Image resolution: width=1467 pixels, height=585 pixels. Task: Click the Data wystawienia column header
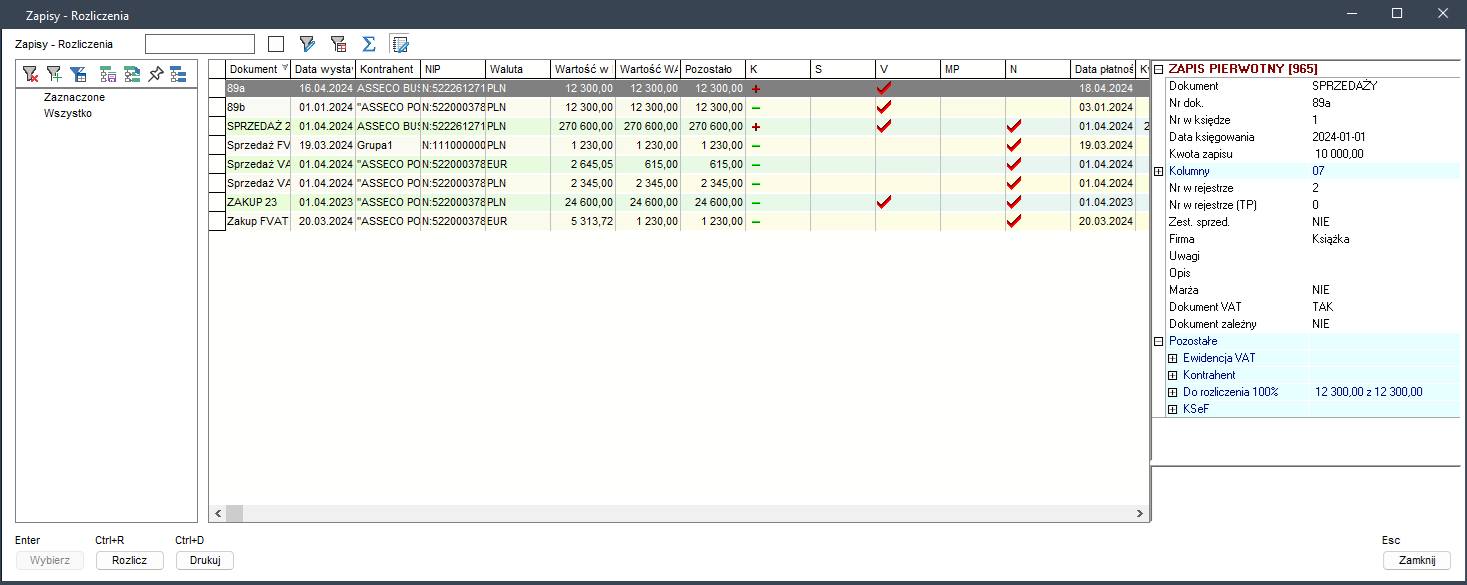pos(323,69)
